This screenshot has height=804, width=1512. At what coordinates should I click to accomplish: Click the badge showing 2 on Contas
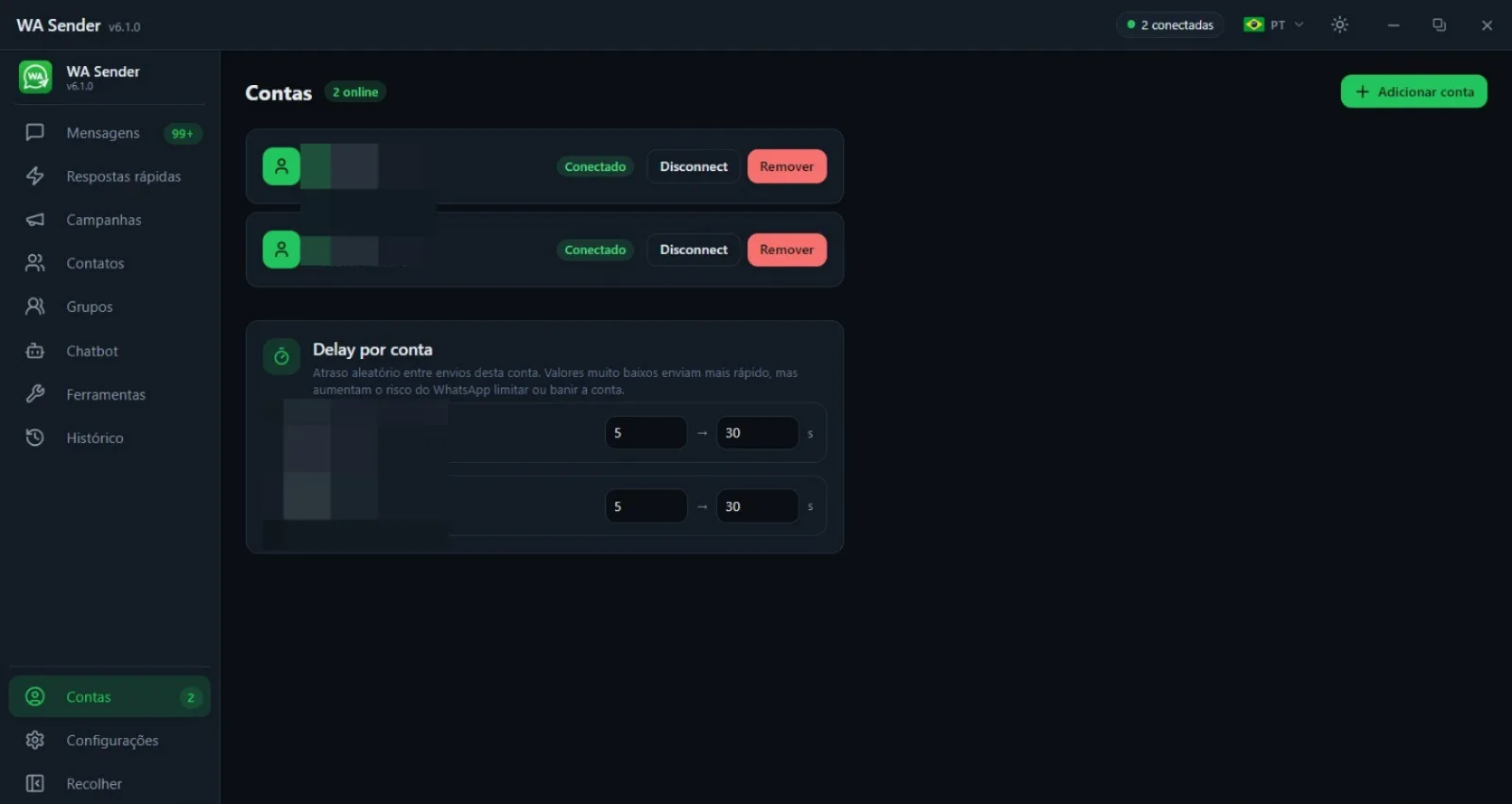point(191,697)
